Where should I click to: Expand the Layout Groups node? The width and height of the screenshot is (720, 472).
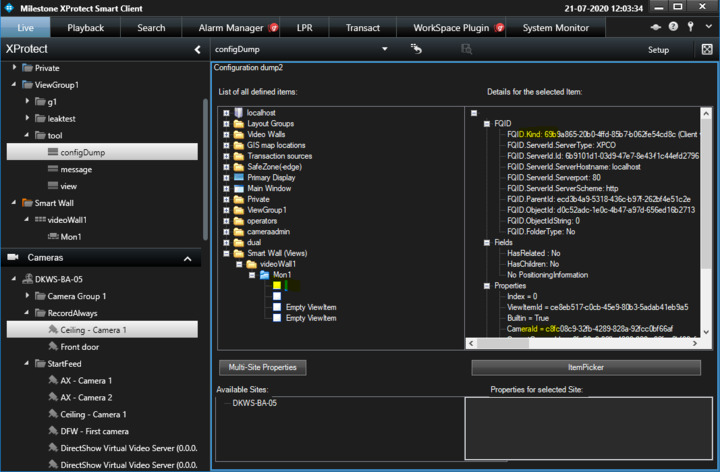click(x=227, y=123)
